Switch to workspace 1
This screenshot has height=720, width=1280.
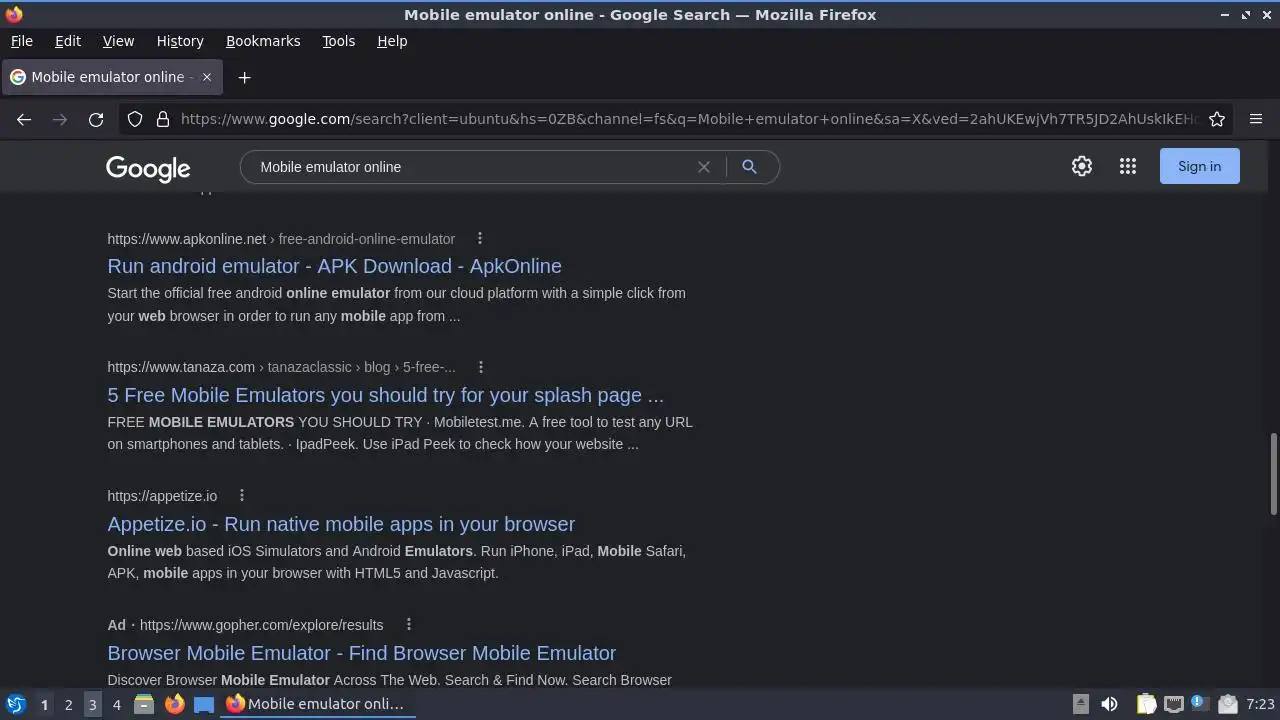44,704
